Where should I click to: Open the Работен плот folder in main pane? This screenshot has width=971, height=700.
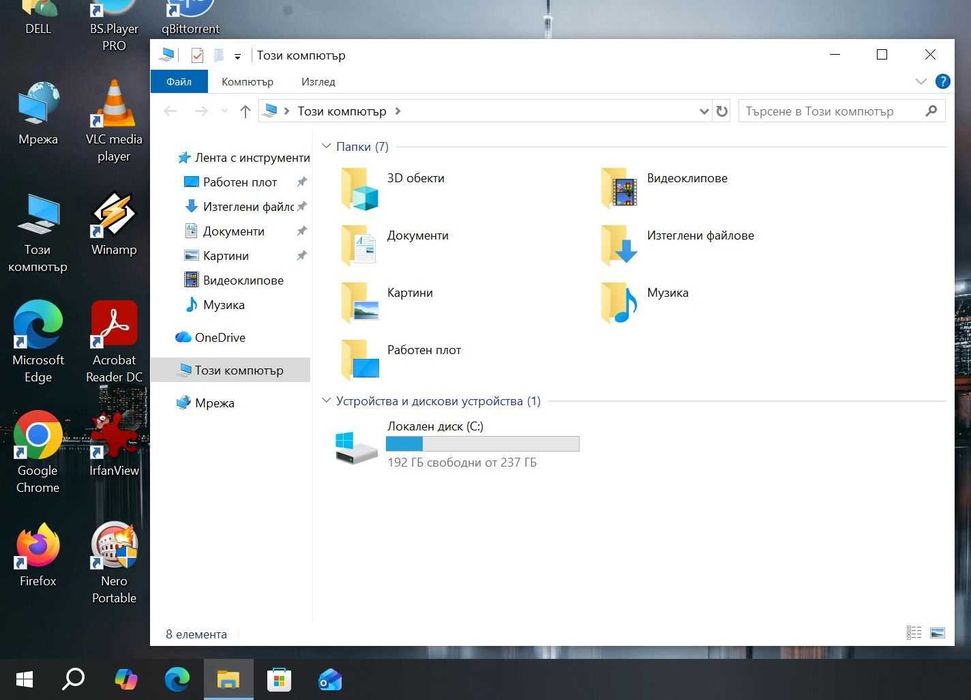pos(401,359)
